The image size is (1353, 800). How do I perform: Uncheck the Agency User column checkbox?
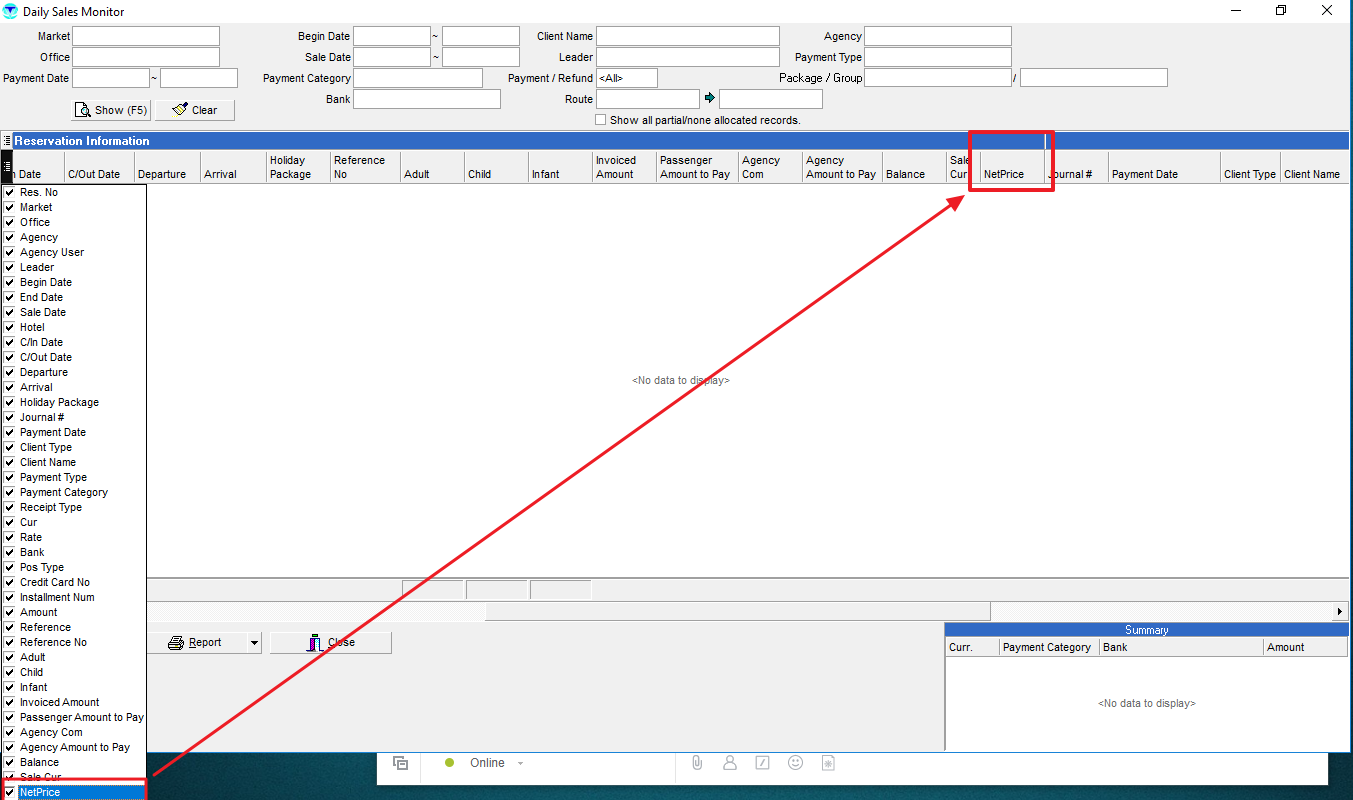point(9,252)
